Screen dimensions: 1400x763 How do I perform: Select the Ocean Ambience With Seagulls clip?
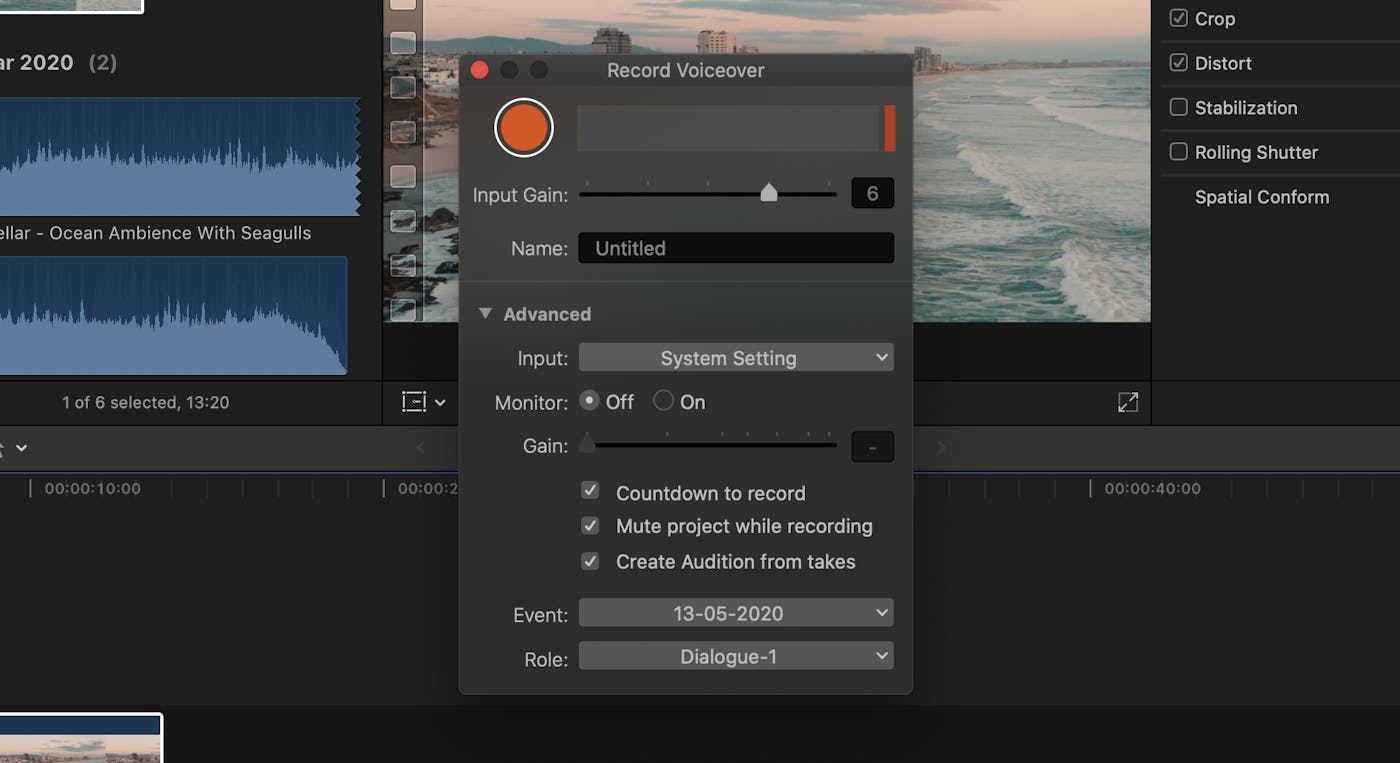pyautogui.click(x=180, y=157)
